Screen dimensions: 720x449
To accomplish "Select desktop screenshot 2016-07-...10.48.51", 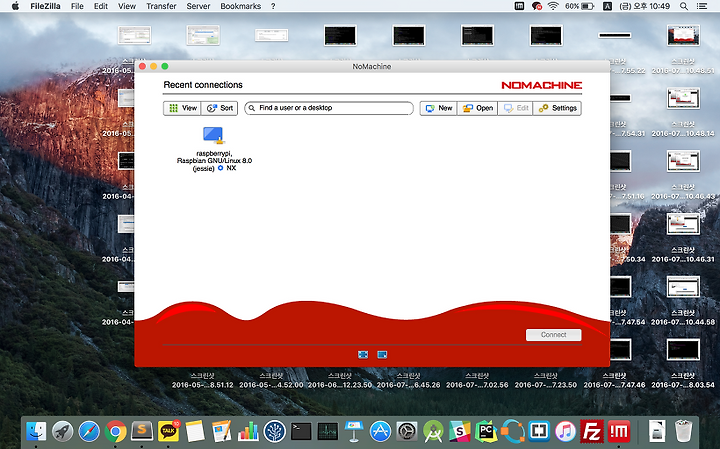I will click(x=683, y=36).
